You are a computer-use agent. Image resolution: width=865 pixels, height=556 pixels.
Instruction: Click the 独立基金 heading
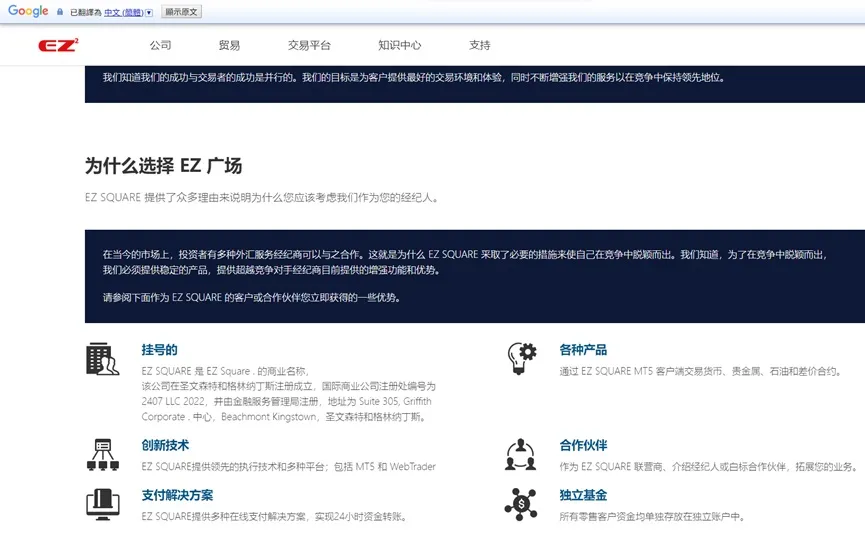point(583,495)
